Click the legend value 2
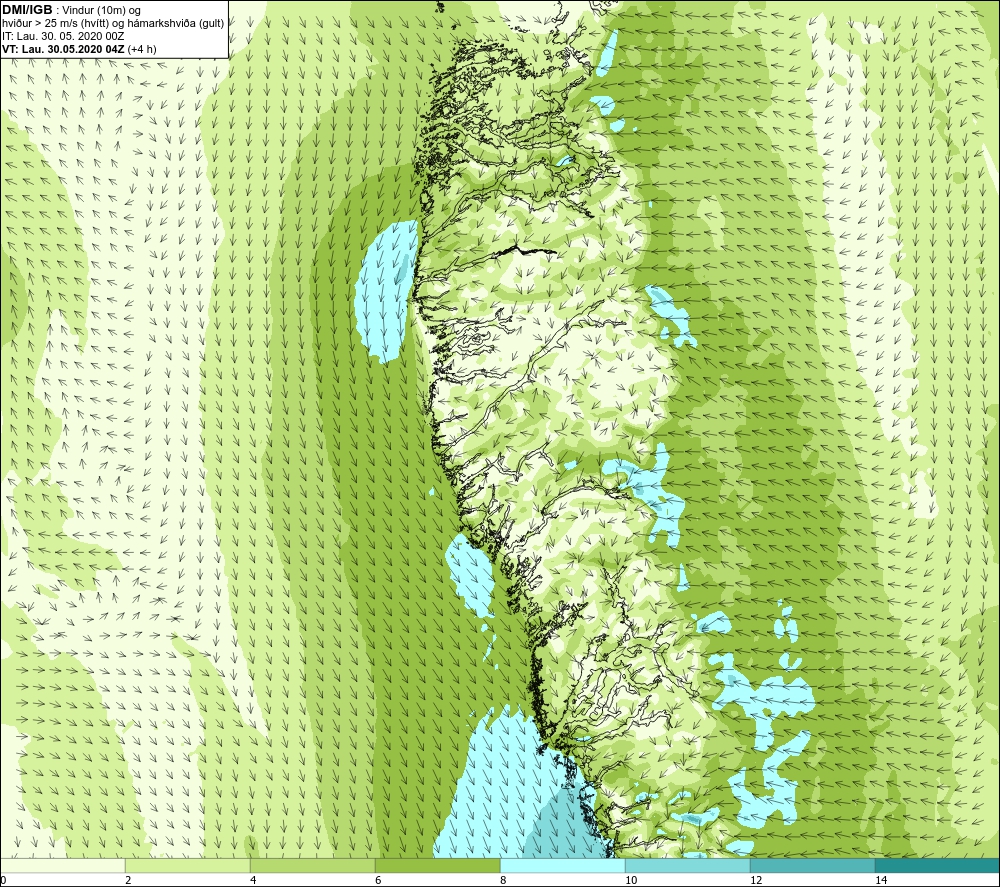1000x887 pixels. pos(128,880)
